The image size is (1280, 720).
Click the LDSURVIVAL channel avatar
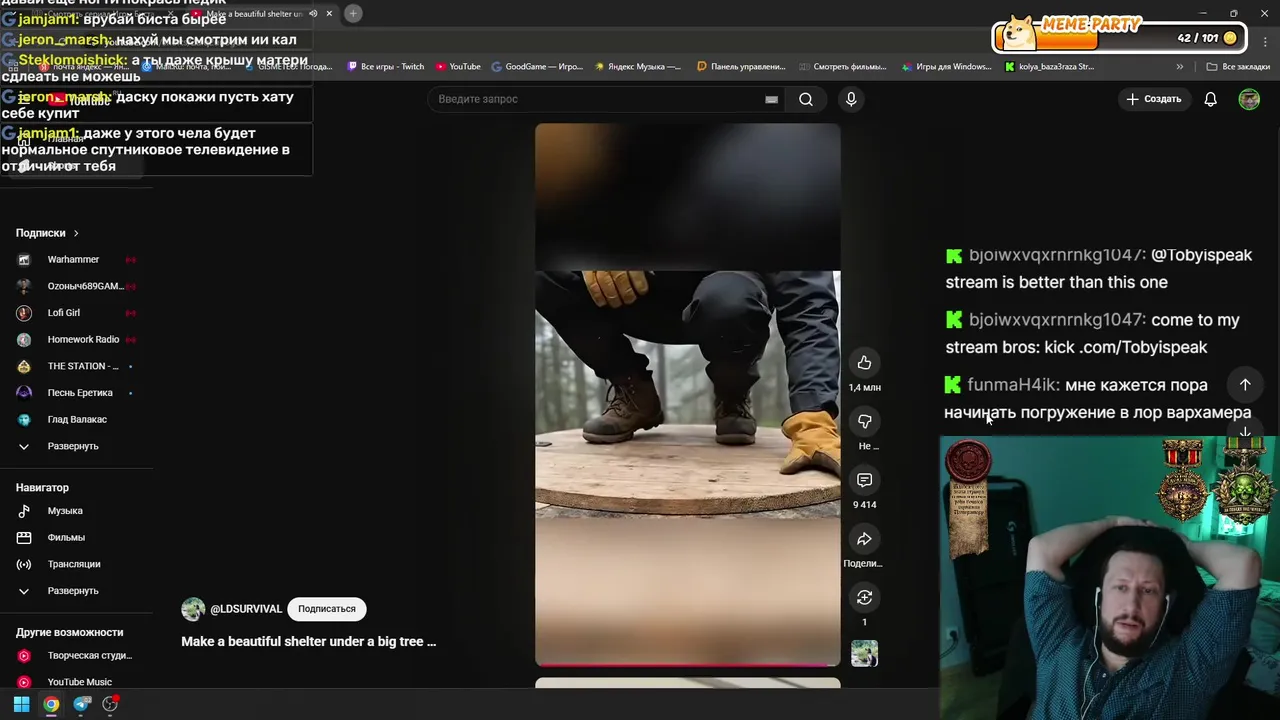tap(193, 609)
